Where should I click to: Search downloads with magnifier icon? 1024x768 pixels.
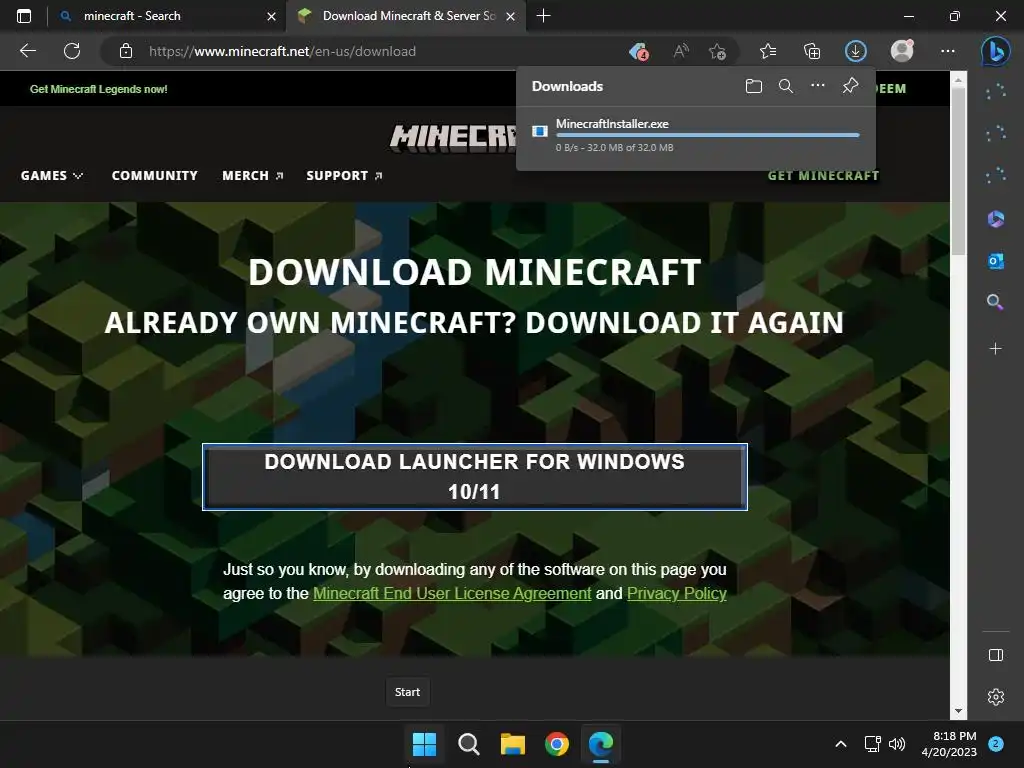[x=786, y=86]
